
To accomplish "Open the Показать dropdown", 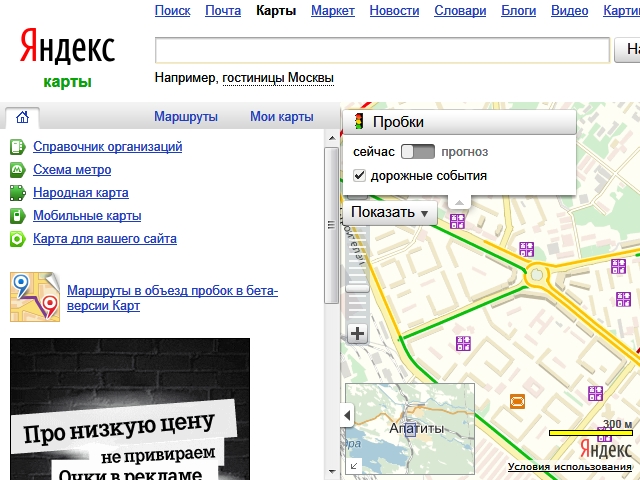I will (390, 213).
